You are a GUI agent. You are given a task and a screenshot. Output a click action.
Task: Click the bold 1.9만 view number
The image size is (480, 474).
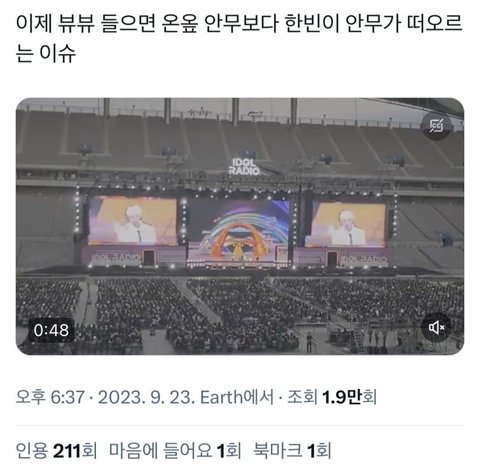(x=342, y=397)
